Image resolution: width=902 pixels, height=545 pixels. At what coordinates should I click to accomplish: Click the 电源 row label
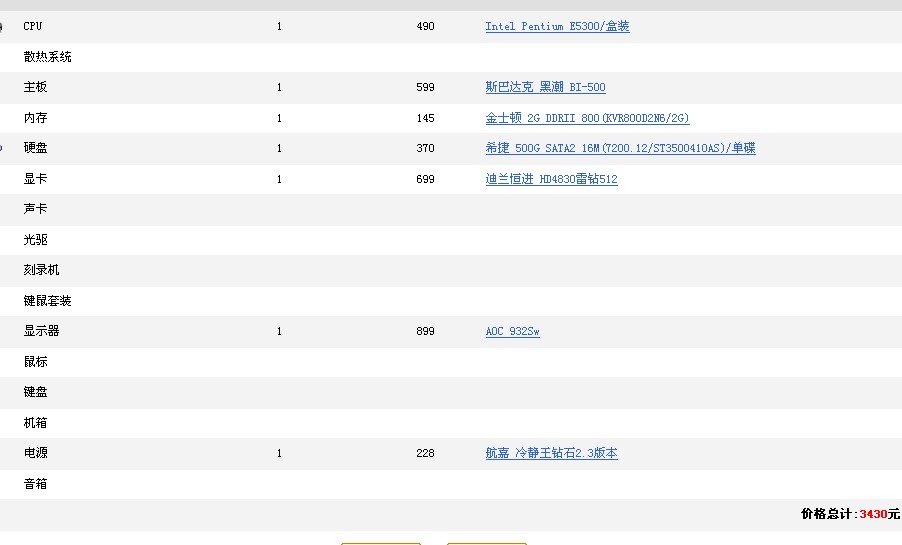[35, 453]
